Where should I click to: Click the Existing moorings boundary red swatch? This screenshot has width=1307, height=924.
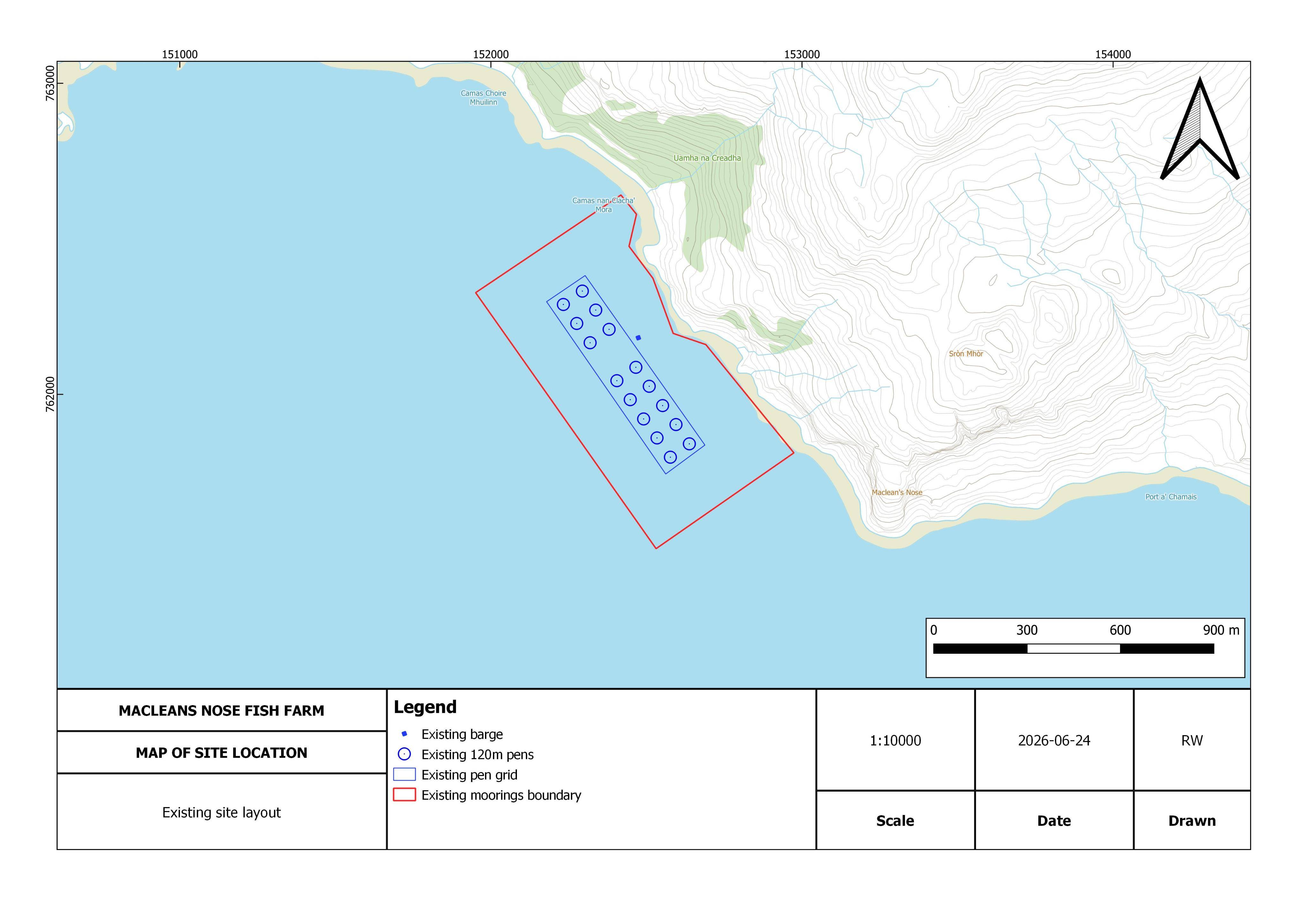pyautogui.click(x=404, y=795)
